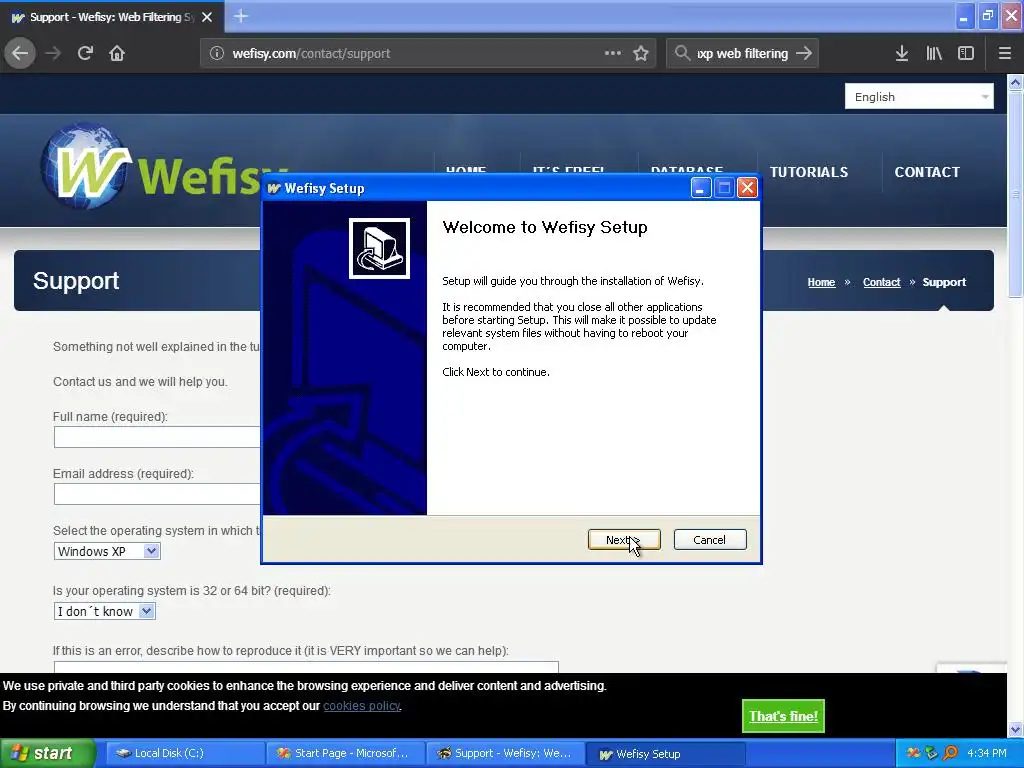
Task: Click the taskbar clock showing 4:34 PM
Action: (986, 753)
